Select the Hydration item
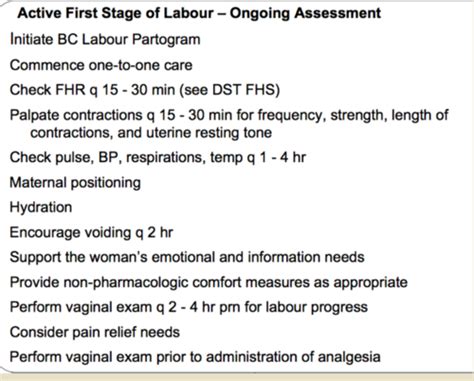The height and width of the screenshot is (381, 474). 41,207
